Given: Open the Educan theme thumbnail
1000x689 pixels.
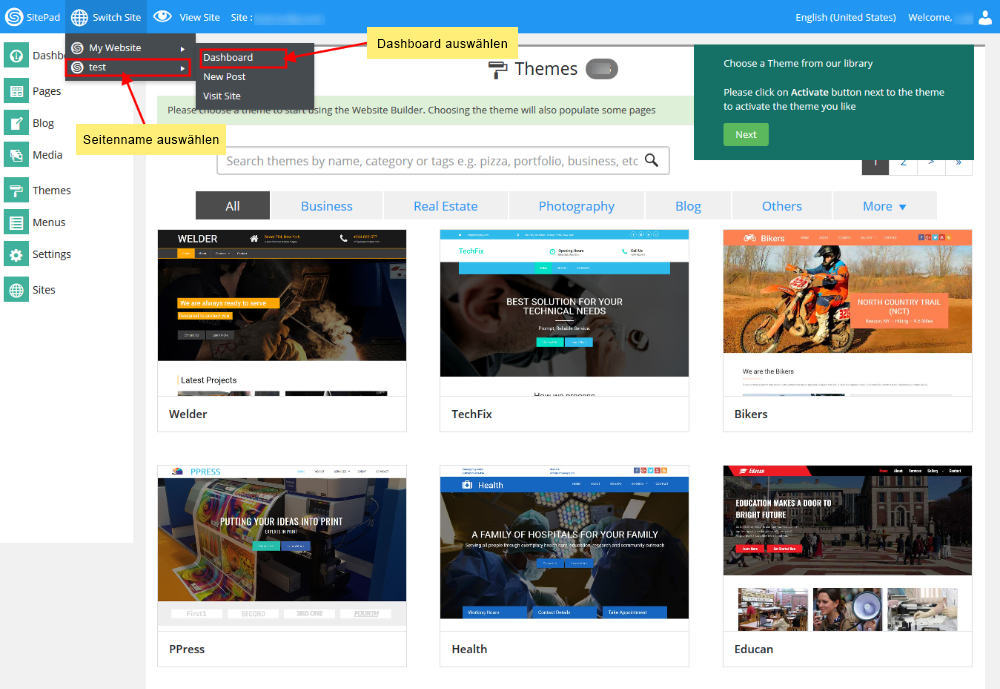Looking at the screenshot, I should [848, 548].
